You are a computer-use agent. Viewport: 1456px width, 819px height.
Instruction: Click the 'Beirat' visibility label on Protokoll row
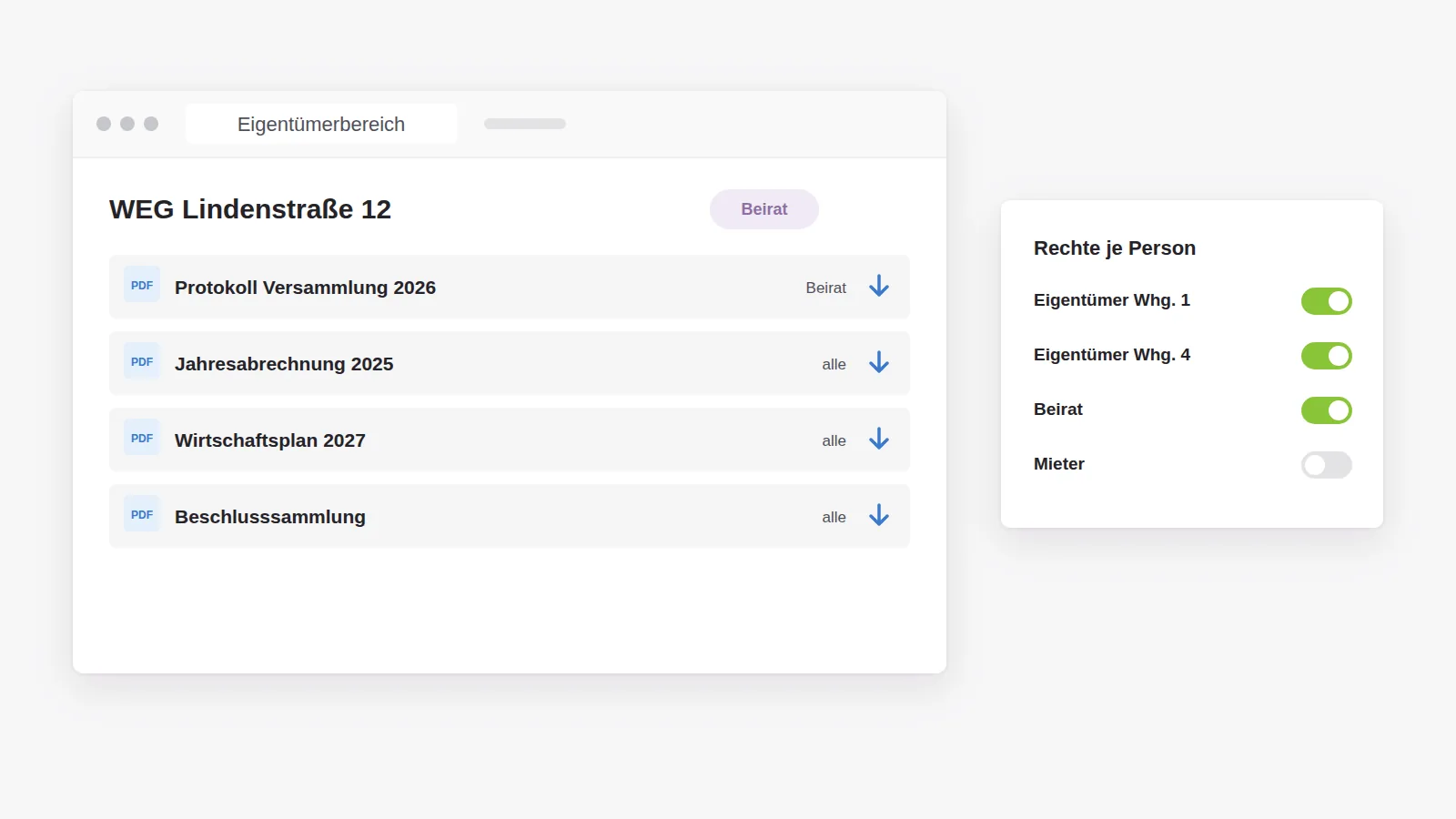(x=826, y=288)
